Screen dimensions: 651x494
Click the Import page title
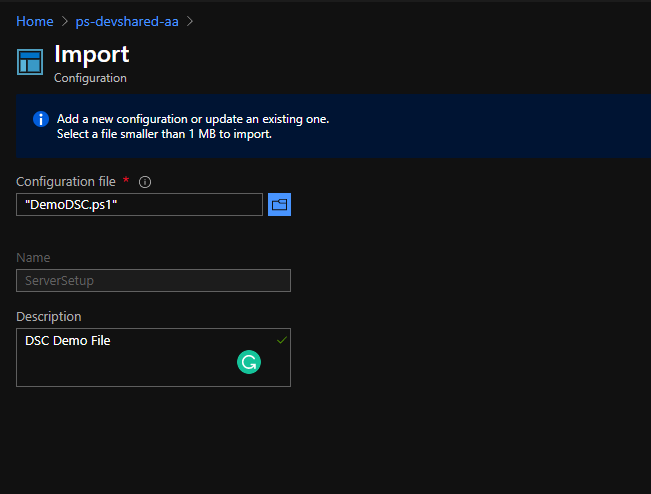91,54
